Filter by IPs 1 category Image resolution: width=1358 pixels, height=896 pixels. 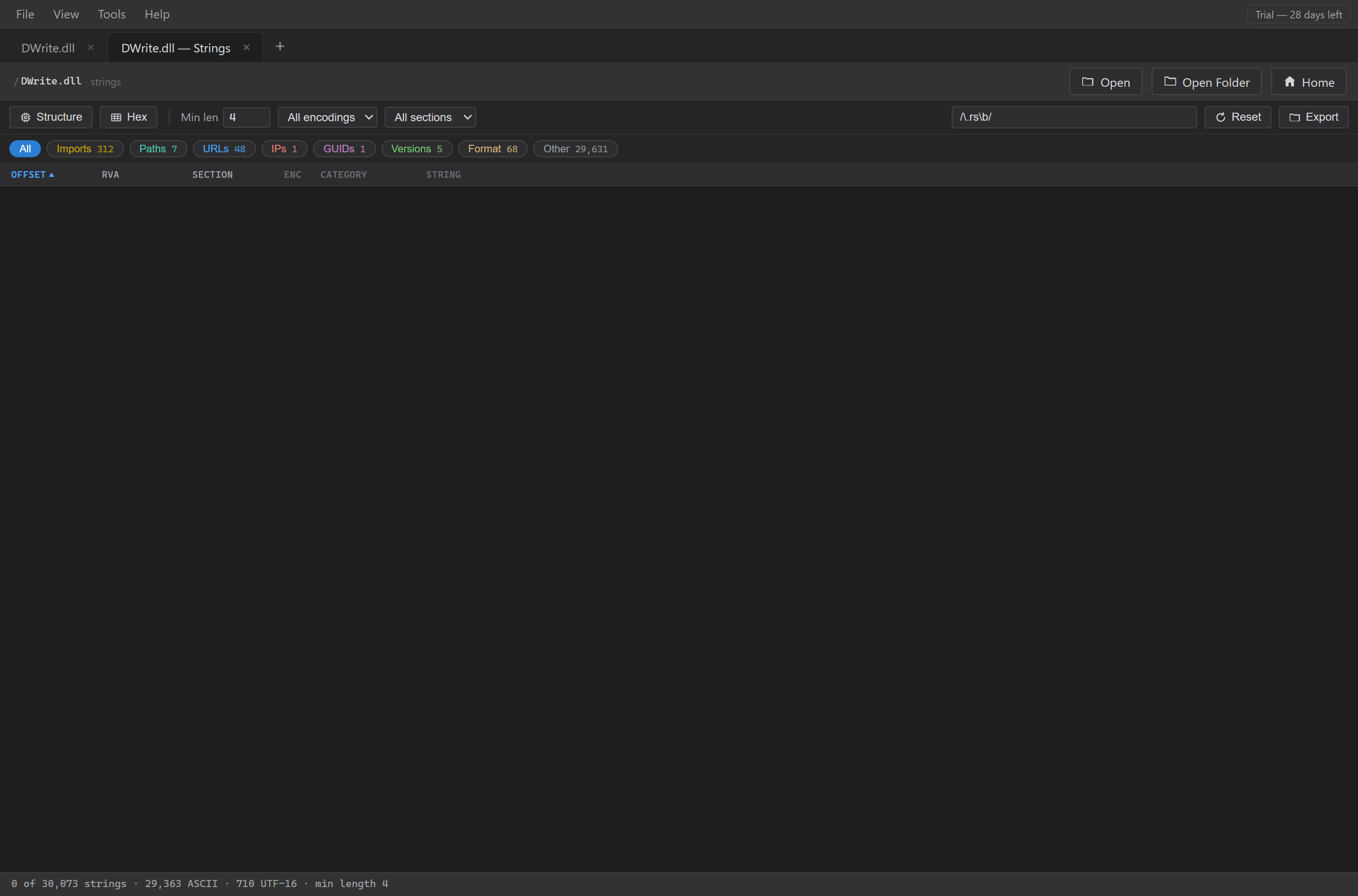pyautogui.click(x=284, y=149)
